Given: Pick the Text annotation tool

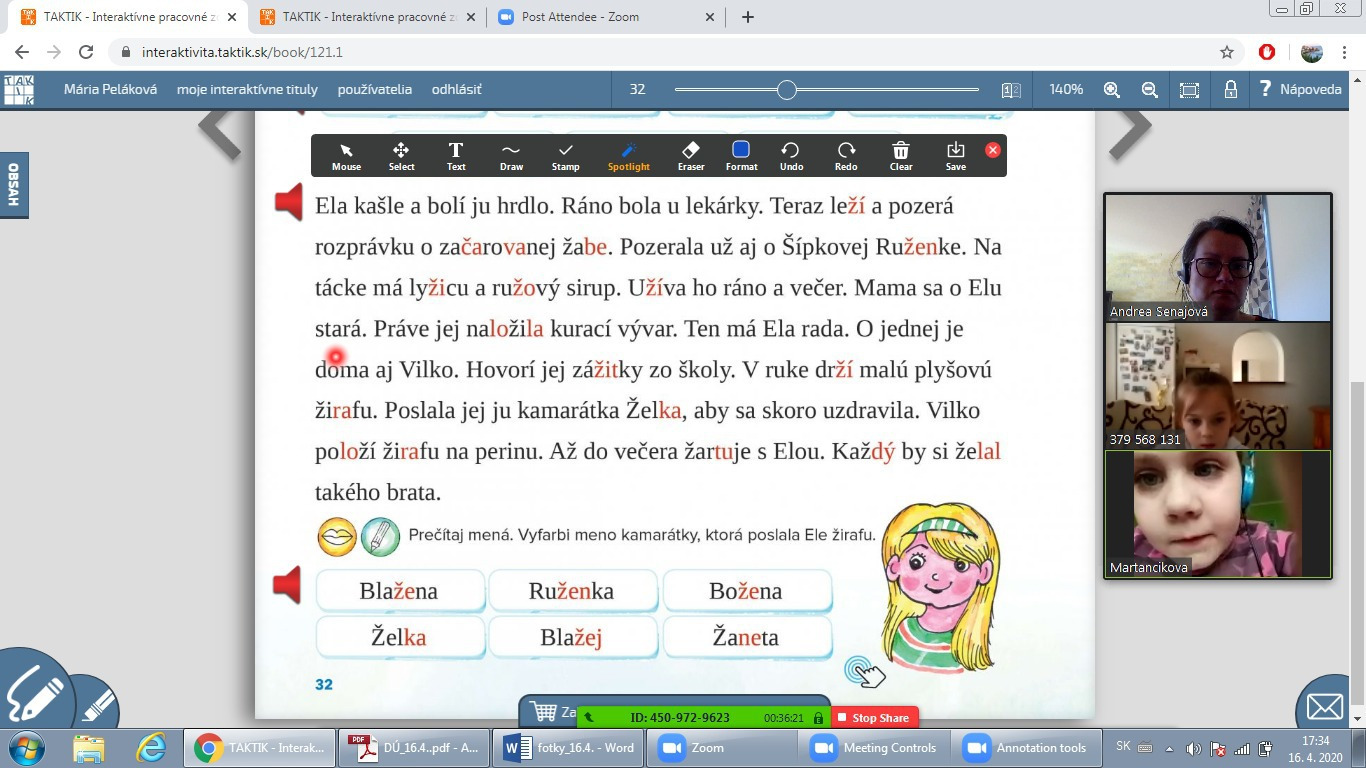Looking at the screenshot, I should 456,155.
